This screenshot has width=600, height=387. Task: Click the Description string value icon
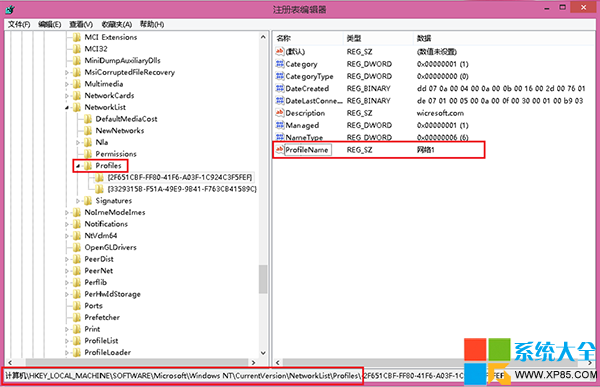click(280, 113)
